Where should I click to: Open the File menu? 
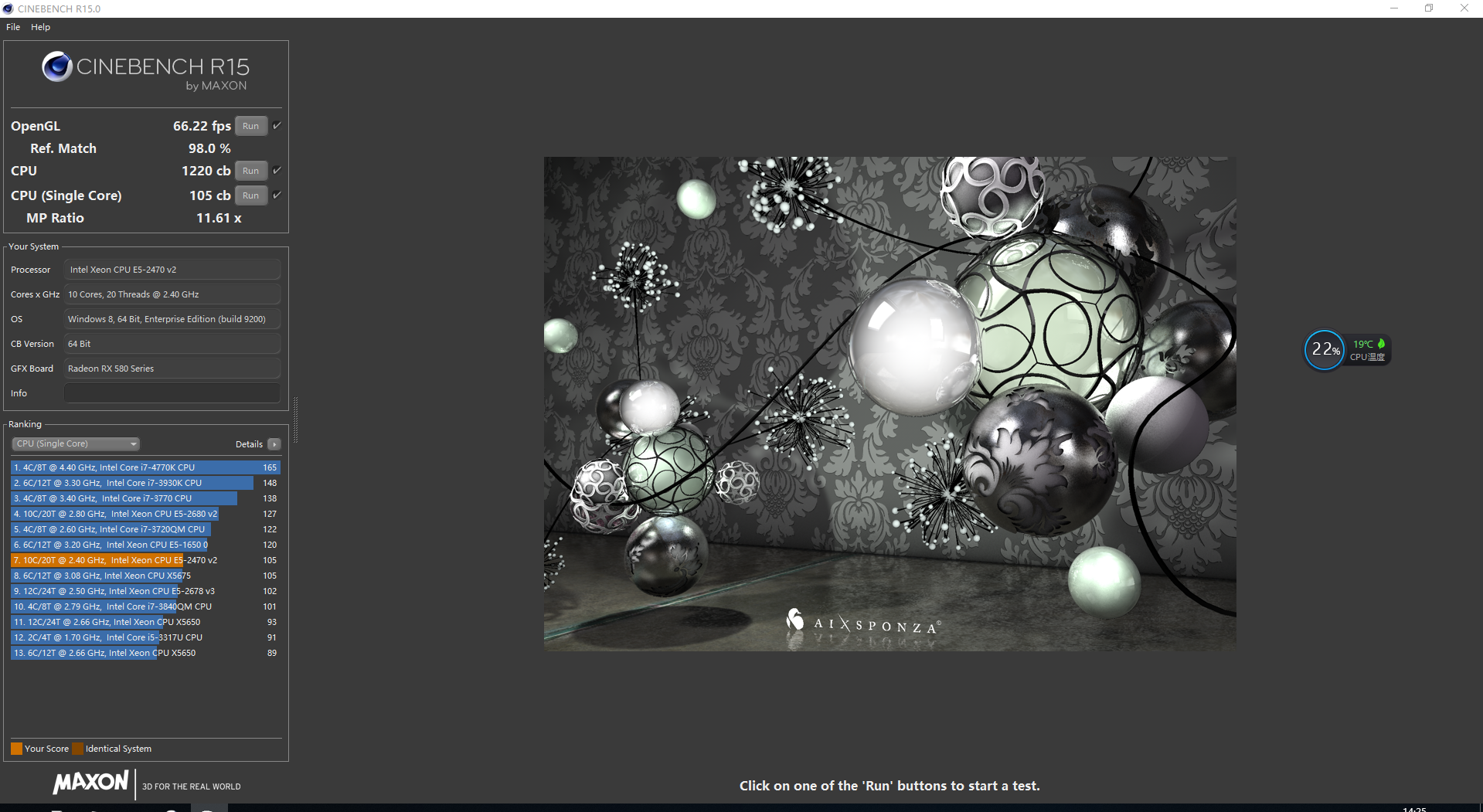(x=13, y=27)
